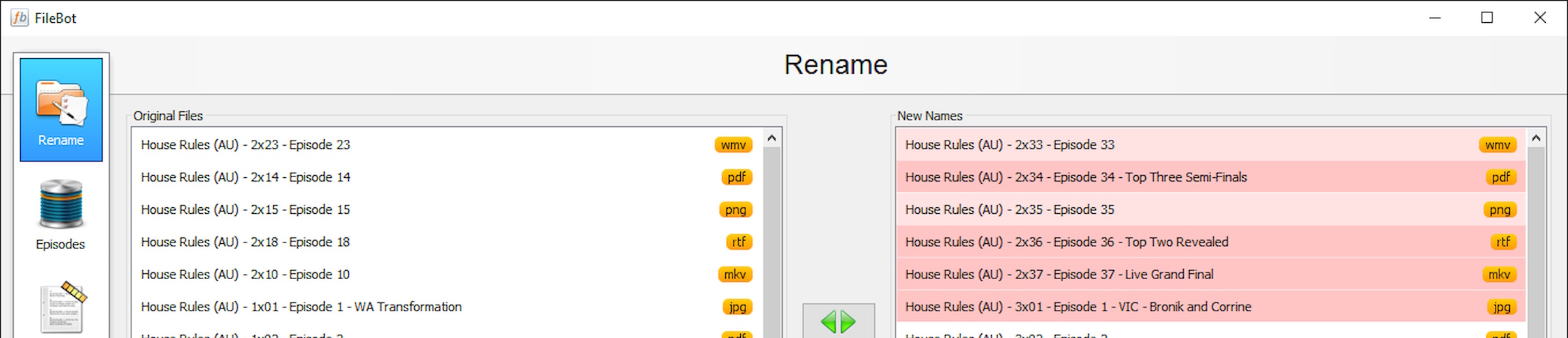This screenshot has width=1568, height=338.
Task: Close the FileBot window
Action: (1540, 18)
